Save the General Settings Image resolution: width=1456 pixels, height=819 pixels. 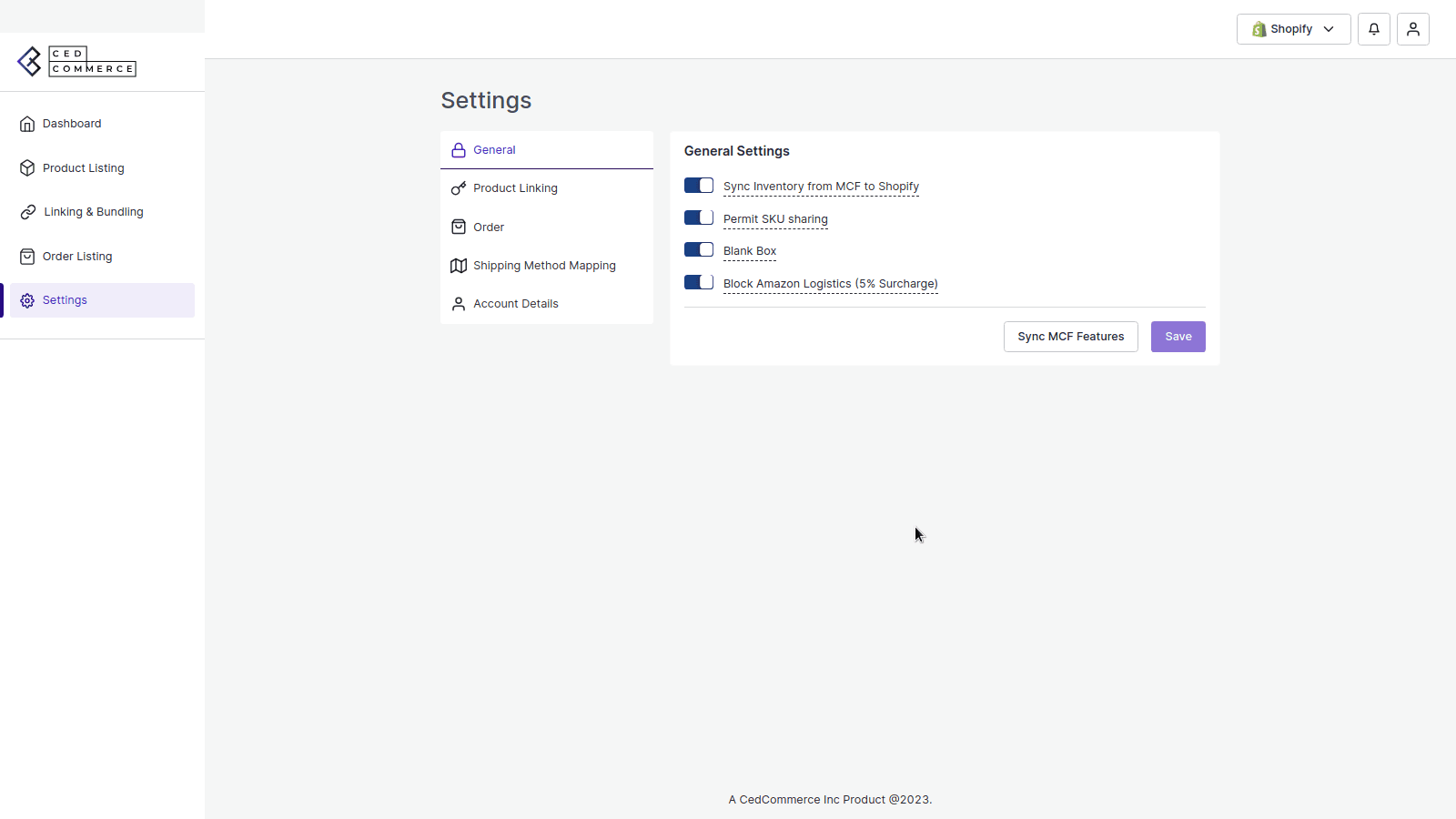coord(1178,336)
